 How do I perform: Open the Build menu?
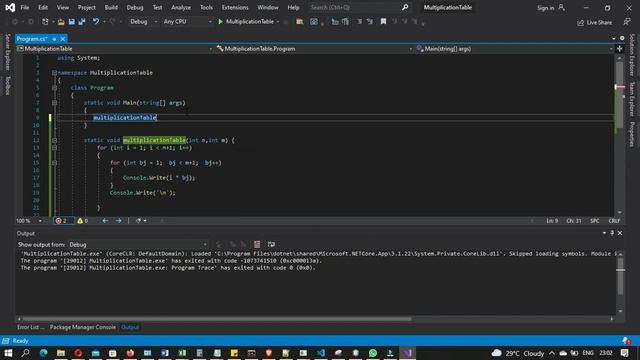point(111,7)
